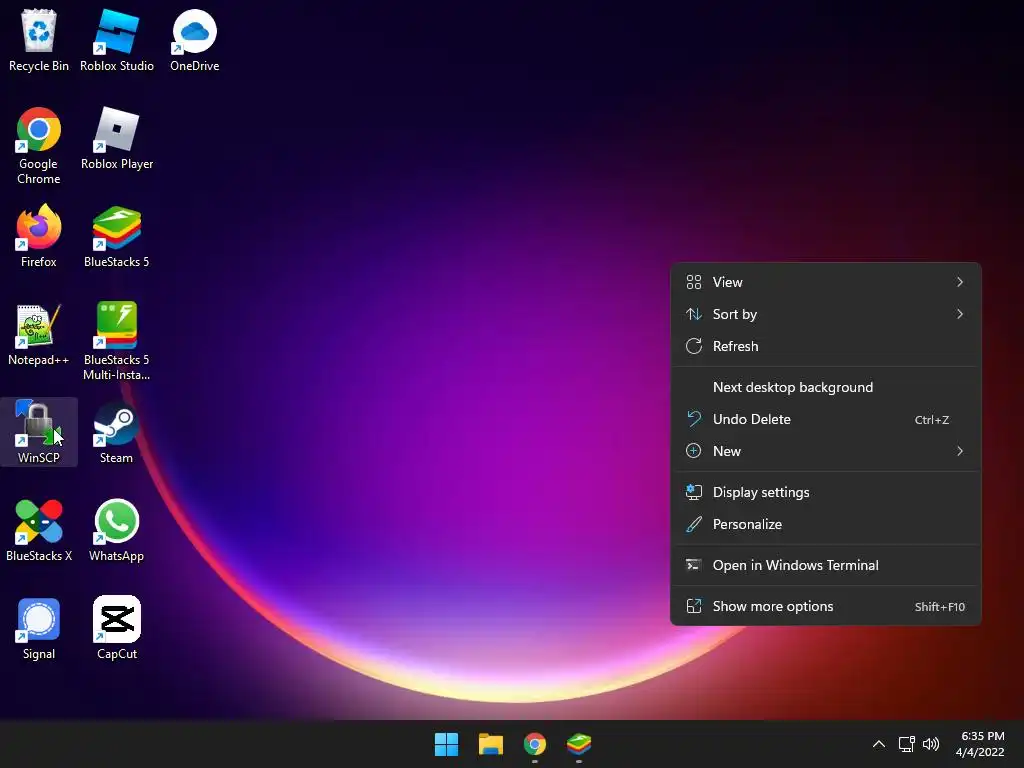
Task: Open File Explorer from the taskbar
Action: point(490,744)
